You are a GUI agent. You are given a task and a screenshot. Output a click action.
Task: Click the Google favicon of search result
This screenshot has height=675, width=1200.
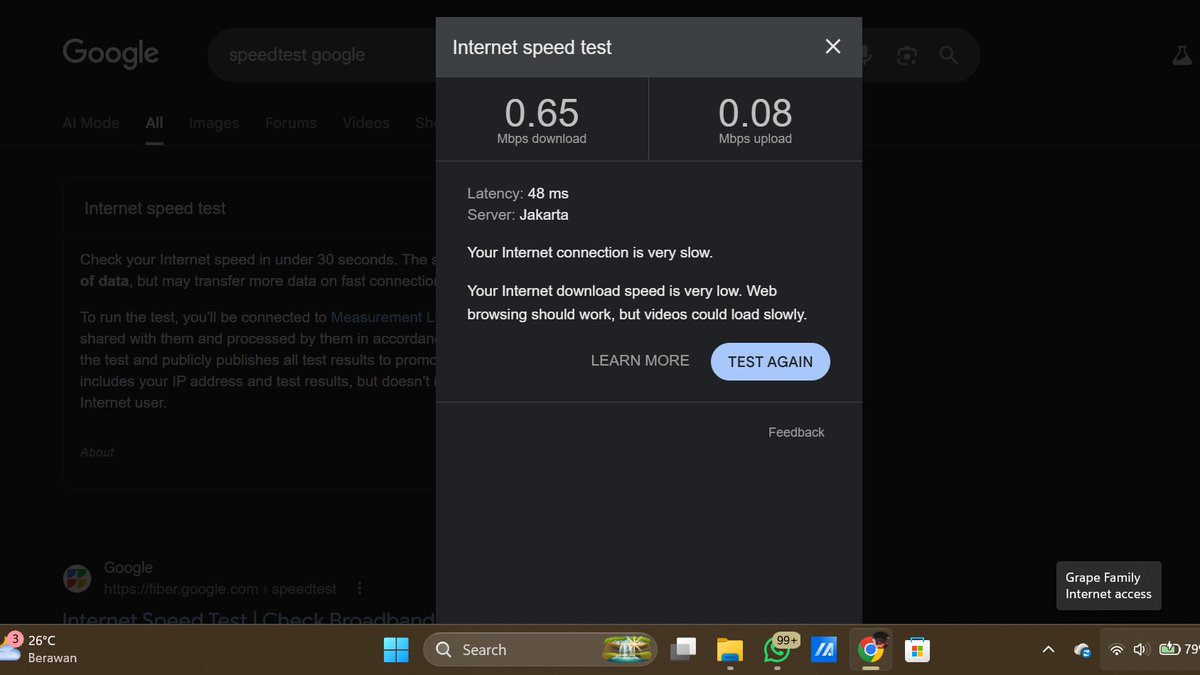click(x=77, y=578)
